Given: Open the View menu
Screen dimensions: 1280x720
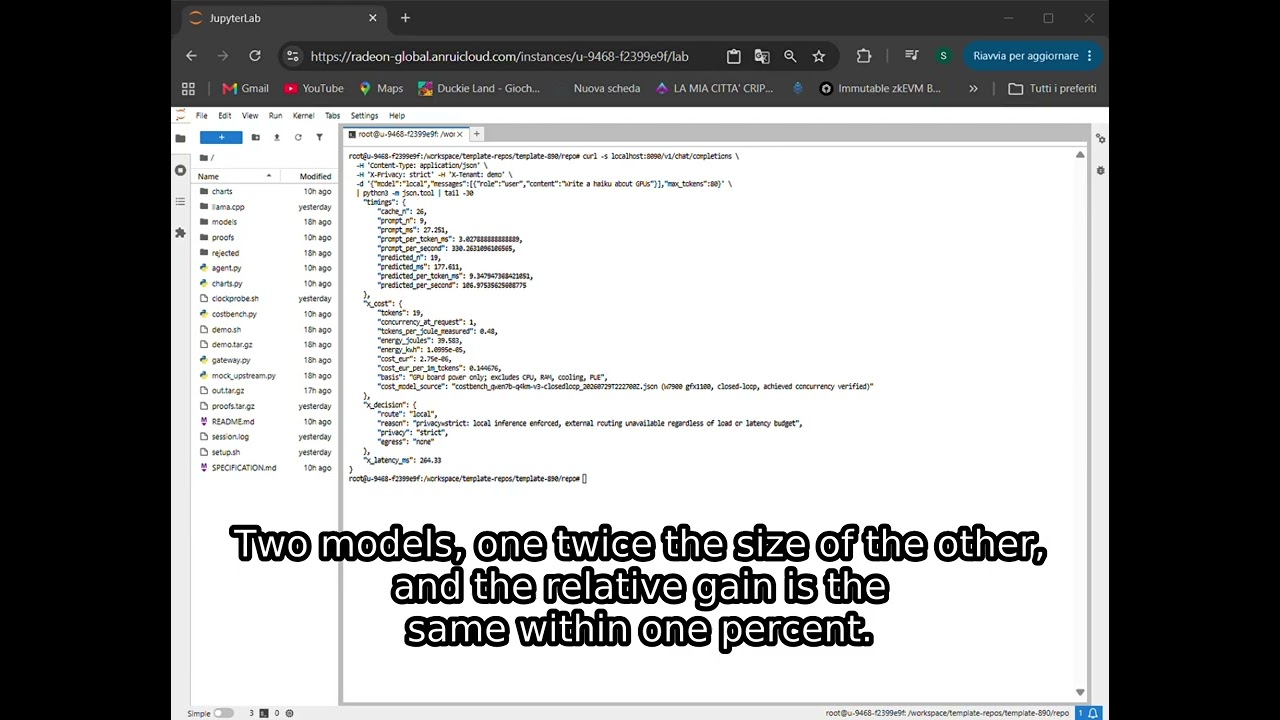Looking at the screenshot, I should coord(250,116).
